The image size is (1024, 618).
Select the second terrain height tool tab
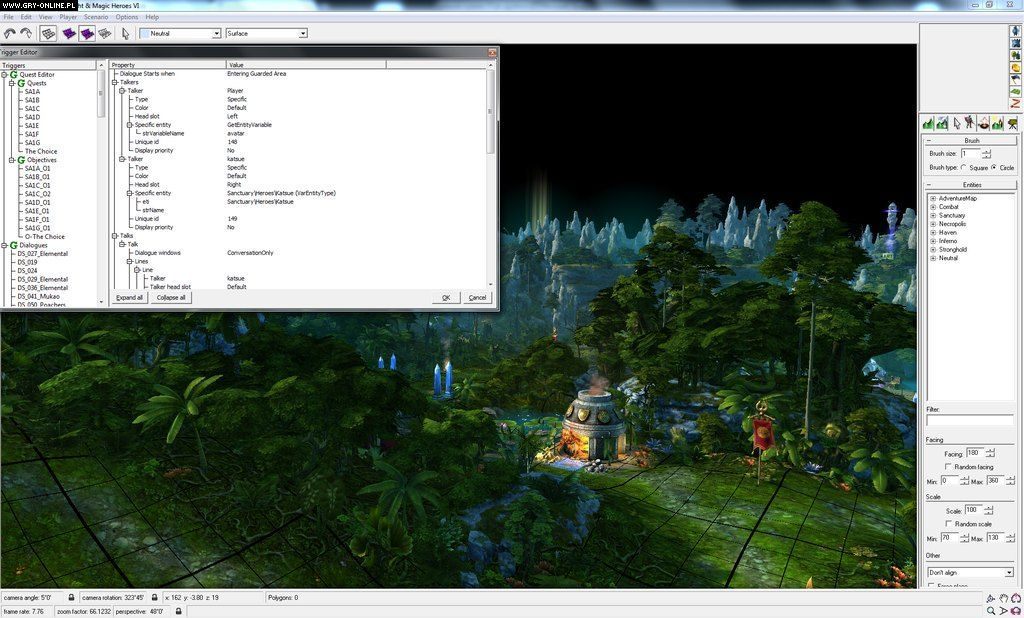pyautogui.click(x=942, y=123)
